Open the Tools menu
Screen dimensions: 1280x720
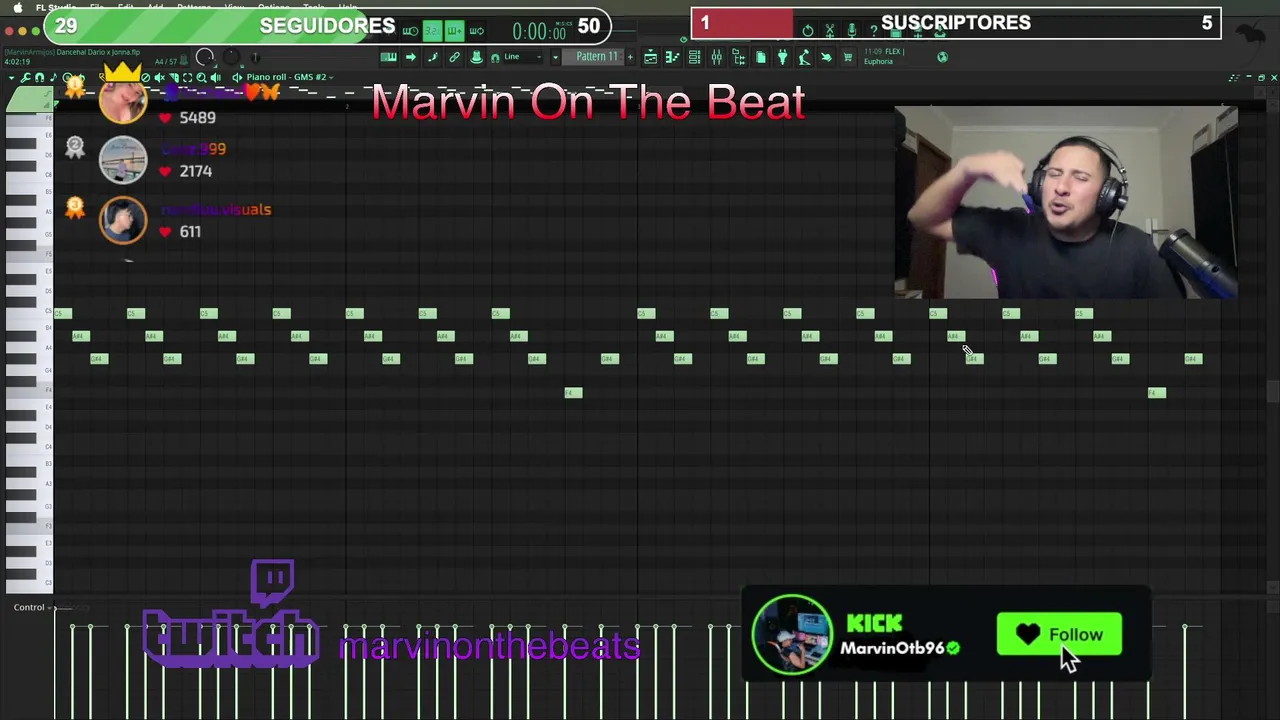click(313, 7)
